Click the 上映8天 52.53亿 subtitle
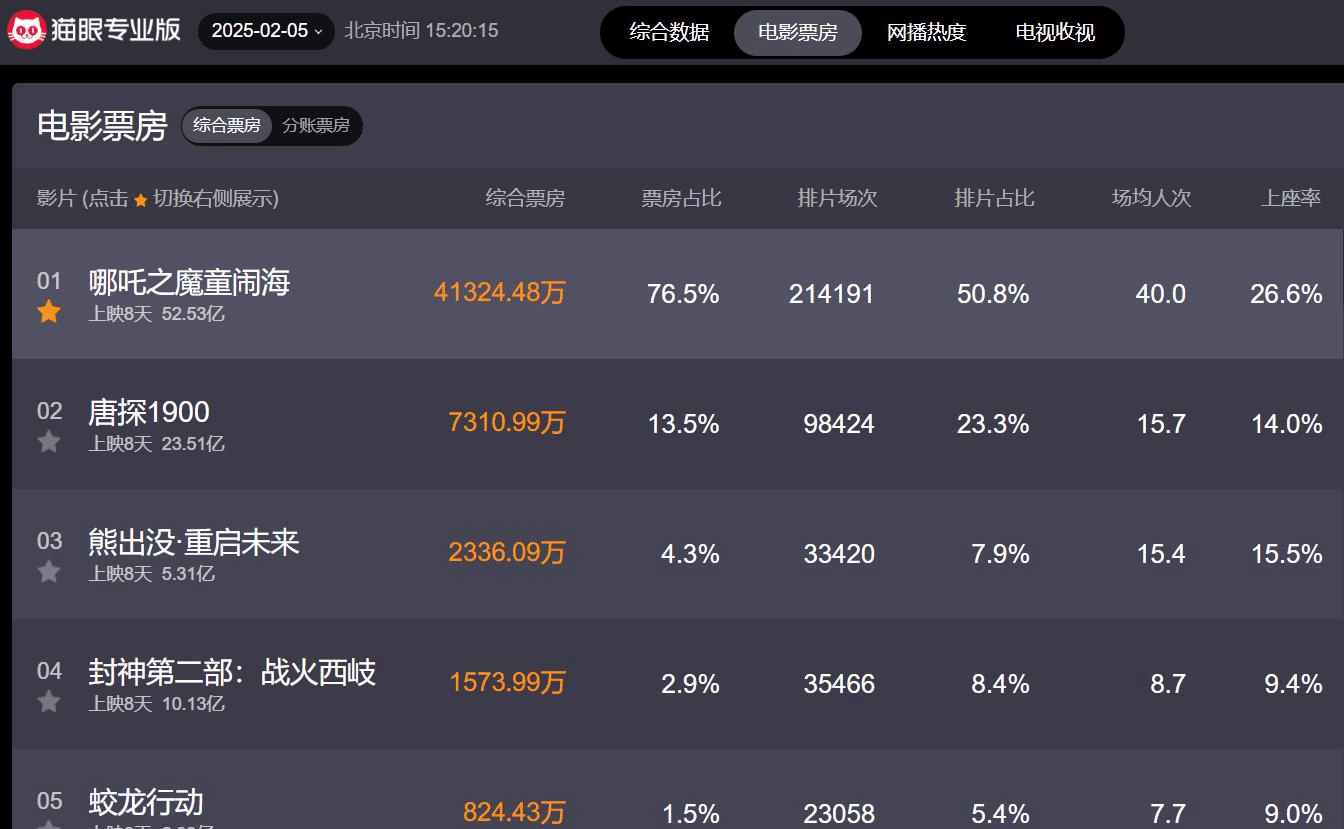Screen dimensions: 1344x829 click(x=157, y=314)
